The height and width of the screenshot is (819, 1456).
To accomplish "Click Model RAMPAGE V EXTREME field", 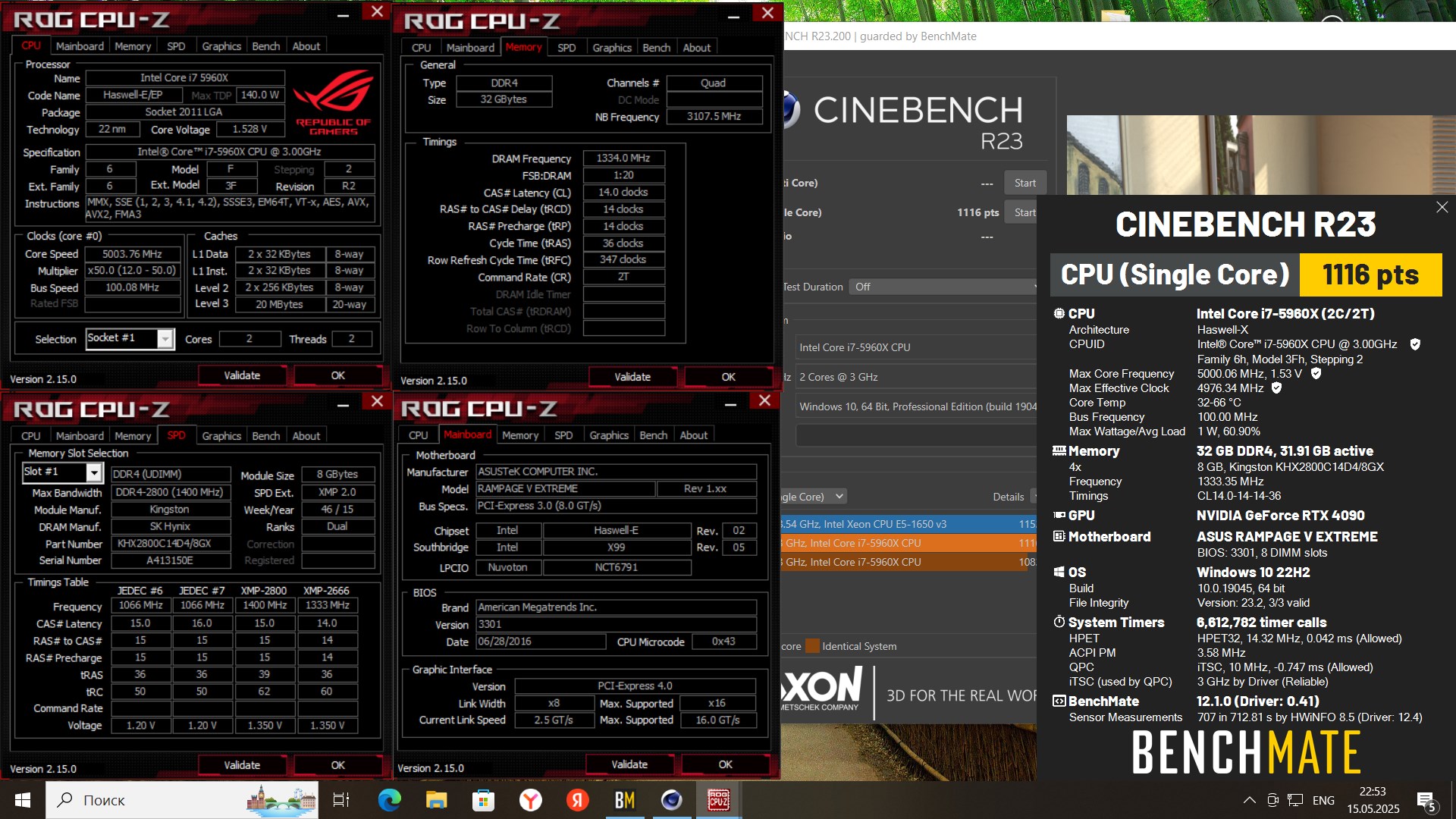I will tap(566, 488).
